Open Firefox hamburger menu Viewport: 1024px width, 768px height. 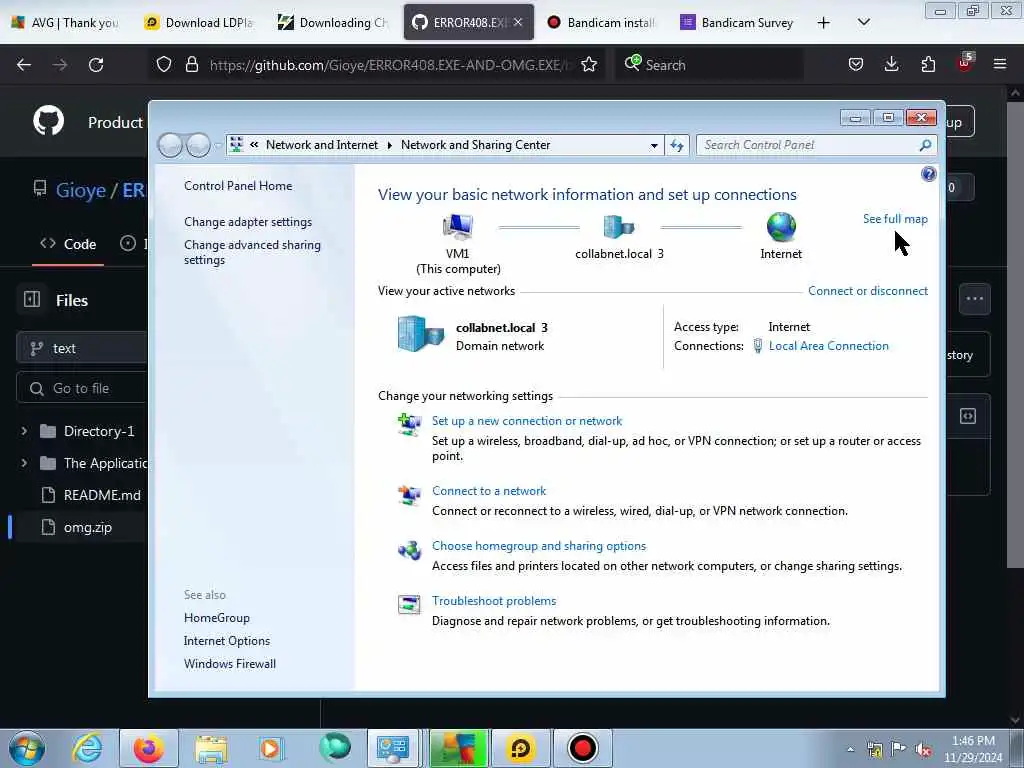click(x=1000, y=65)
